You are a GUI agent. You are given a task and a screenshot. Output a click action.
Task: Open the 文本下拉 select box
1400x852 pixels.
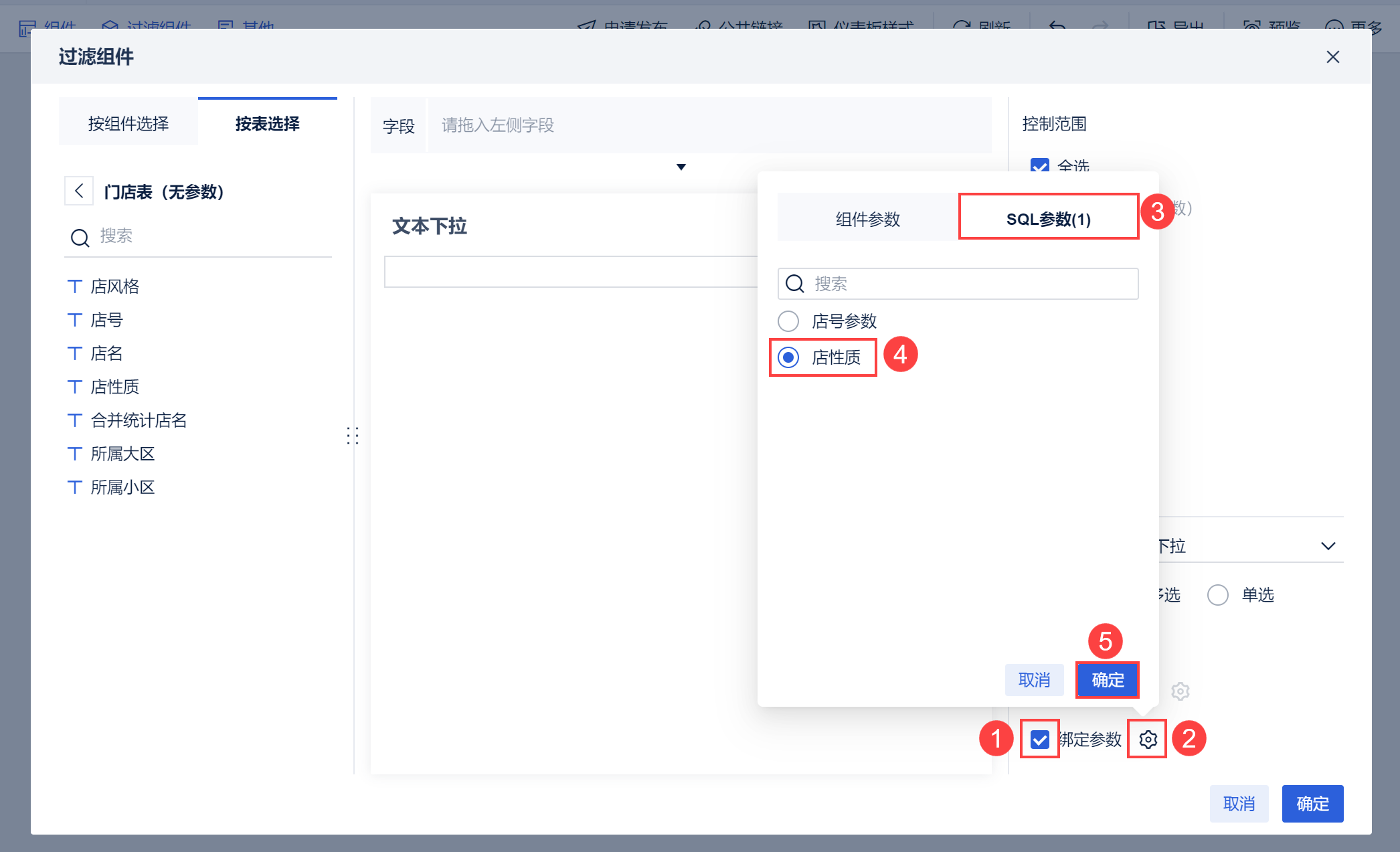point(571,272)
